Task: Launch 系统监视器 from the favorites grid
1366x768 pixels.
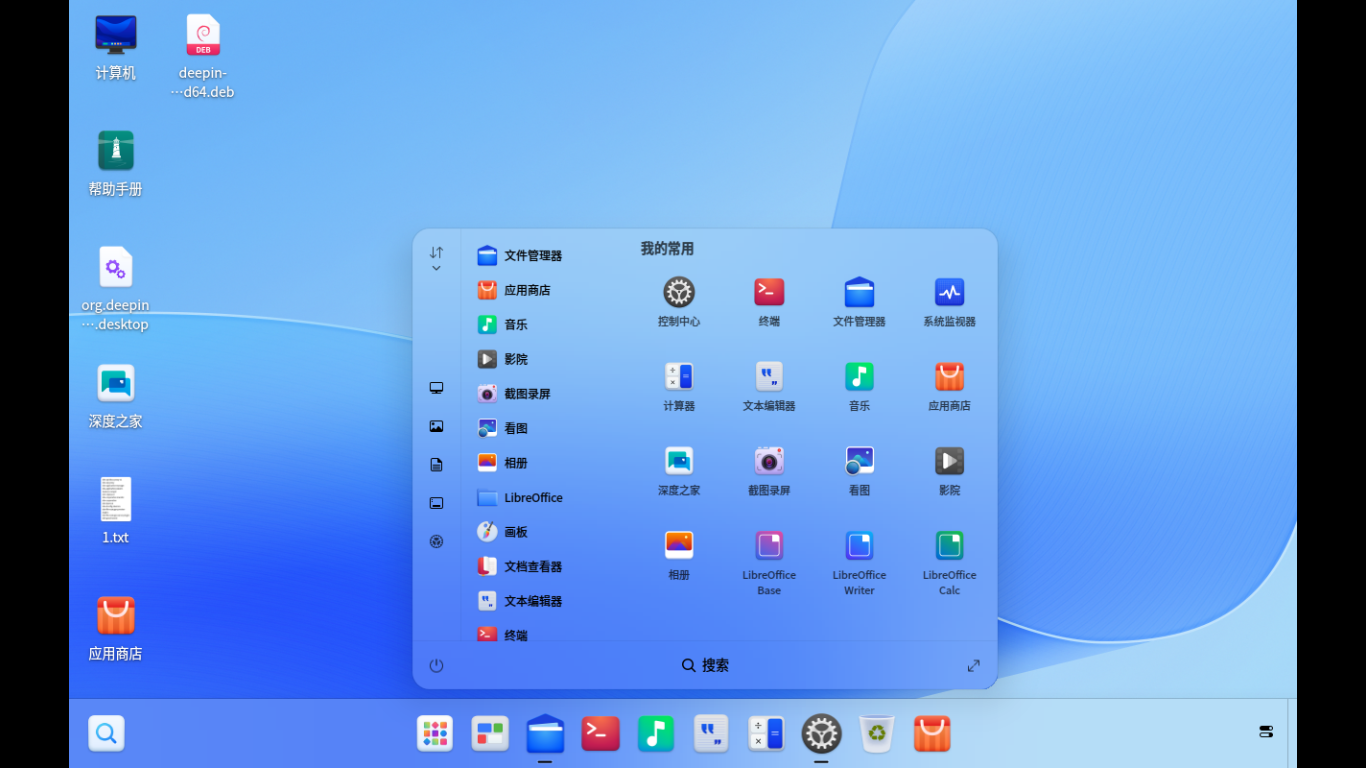Action: 949,292
